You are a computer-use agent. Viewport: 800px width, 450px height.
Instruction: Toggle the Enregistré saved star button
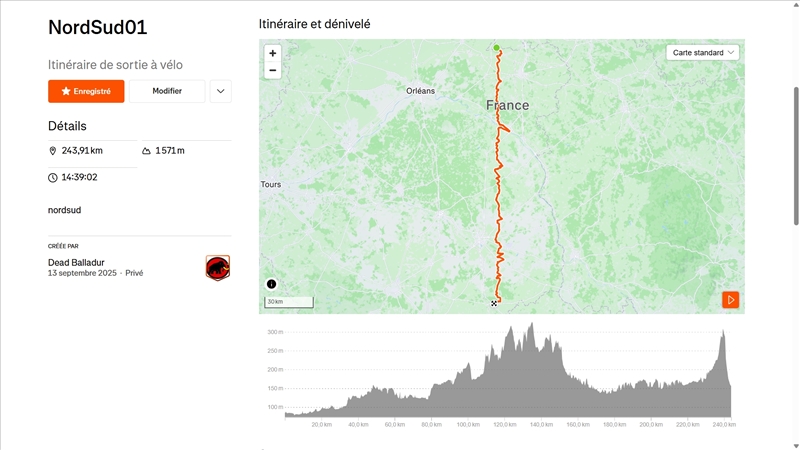click(86, 91)
